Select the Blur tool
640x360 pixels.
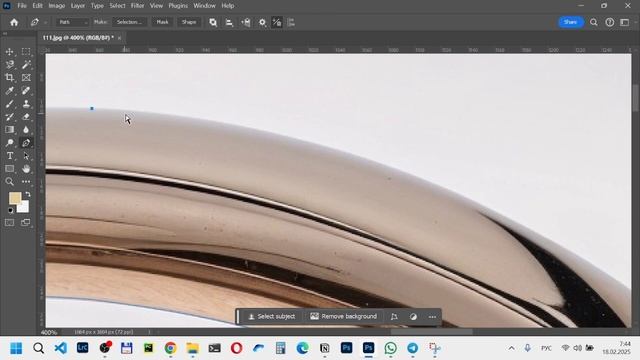(26, 130)
